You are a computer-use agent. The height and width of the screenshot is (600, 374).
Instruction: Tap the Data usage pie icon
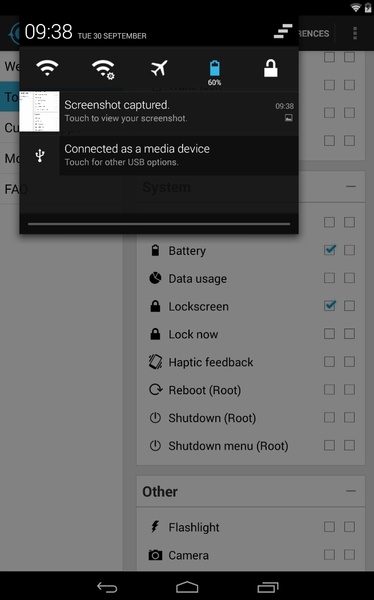[x=155, y=278]
